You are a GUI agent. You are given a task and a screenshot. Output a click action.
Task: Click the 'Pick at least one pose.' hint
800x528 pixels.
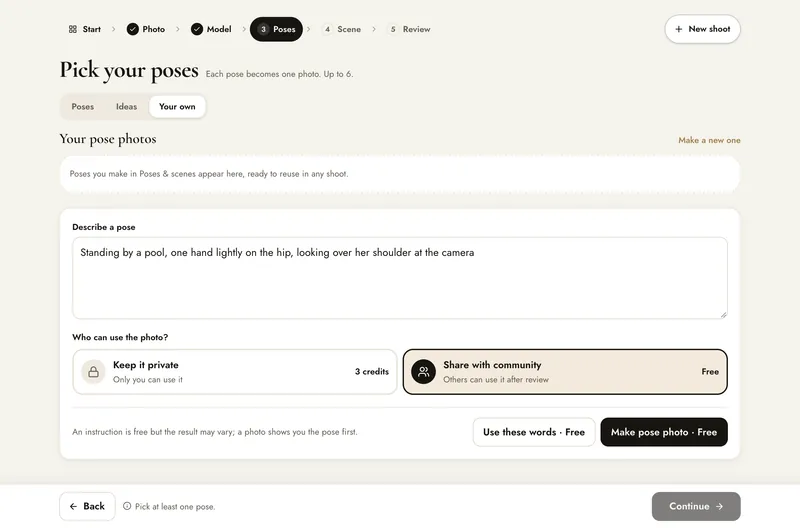click(175, 507)
